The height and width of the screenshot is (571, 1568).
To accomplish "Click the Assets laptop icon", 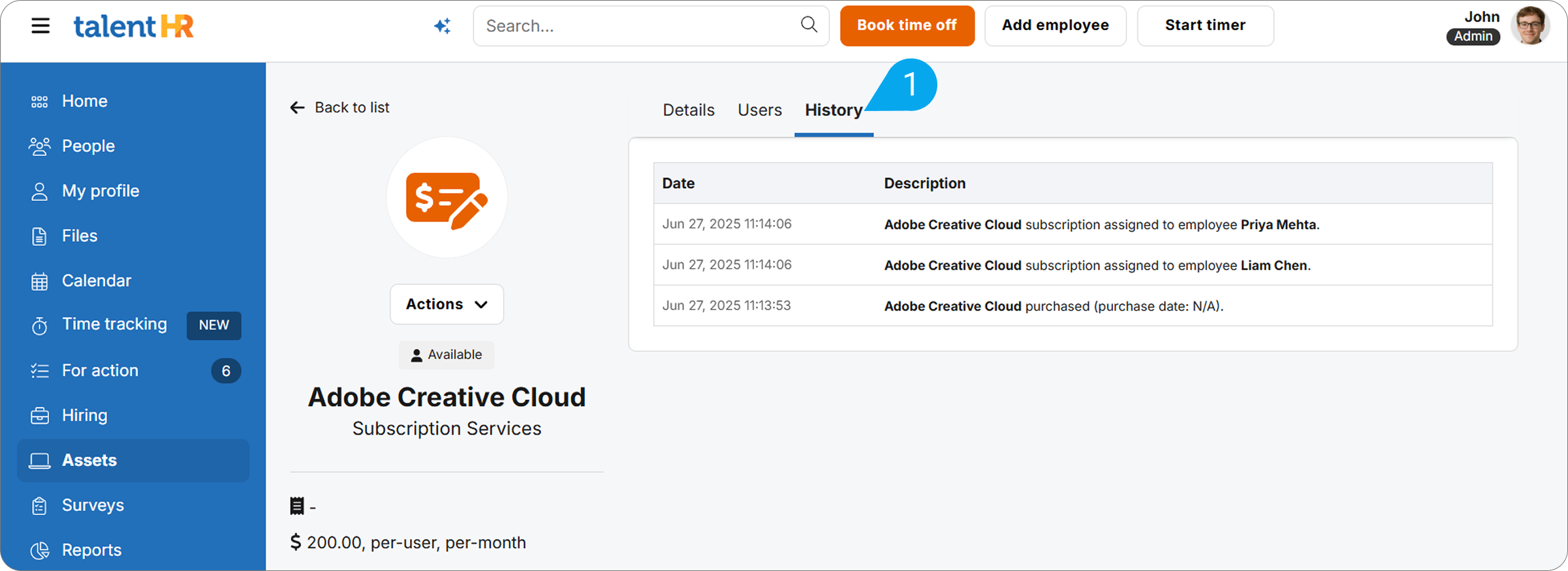I will point(40,461).
